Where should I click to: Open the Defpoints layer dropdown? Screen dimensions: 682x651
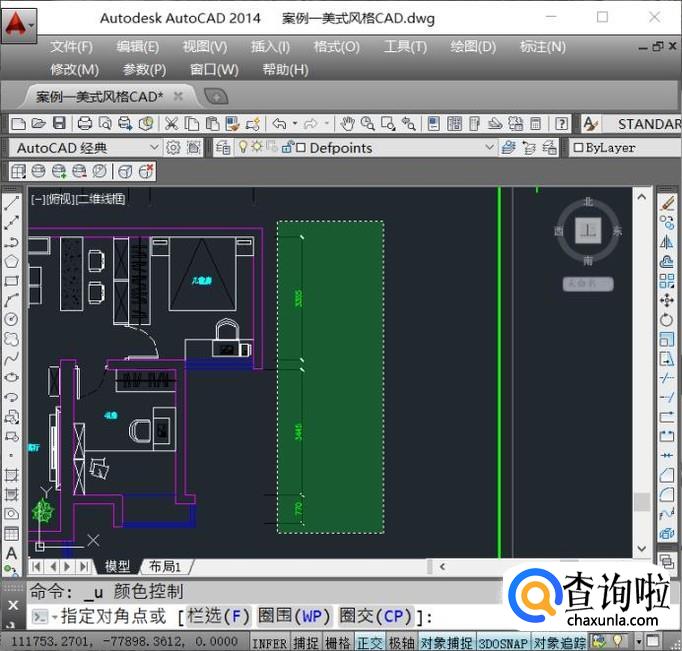(489, 148)
